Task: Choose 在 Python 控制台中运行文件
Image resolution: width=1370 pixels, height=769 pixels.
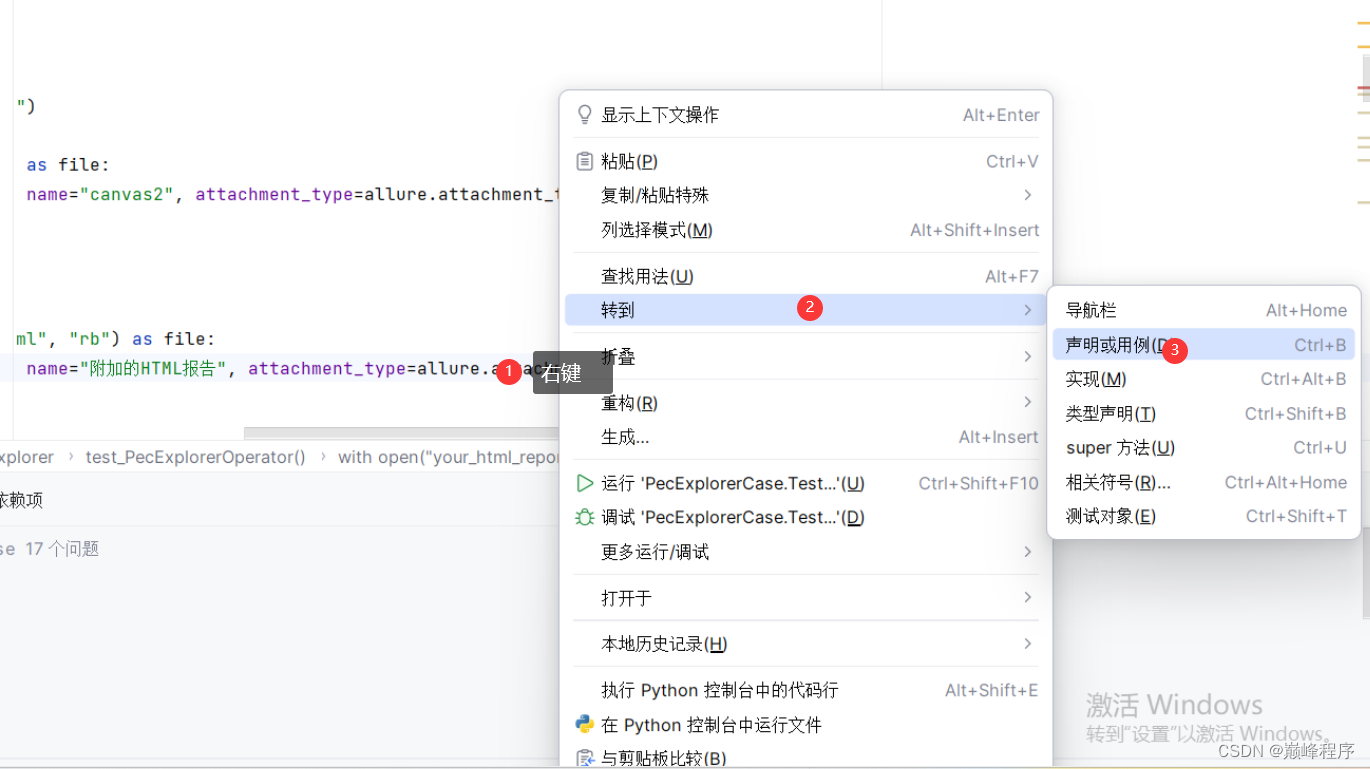Action: 806,724
